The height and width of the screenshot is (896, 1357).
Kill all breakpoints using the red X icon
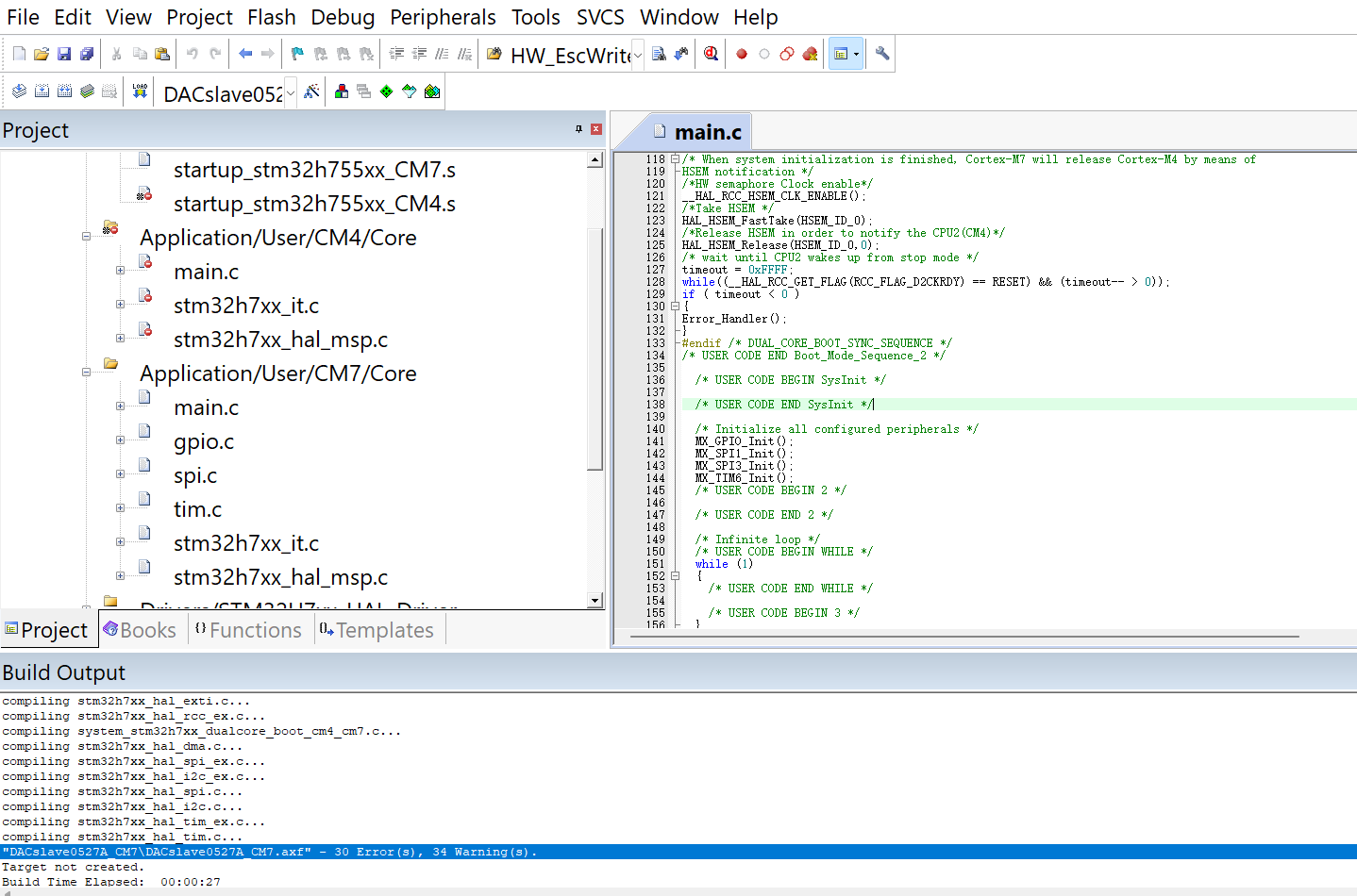click(810, 55)
